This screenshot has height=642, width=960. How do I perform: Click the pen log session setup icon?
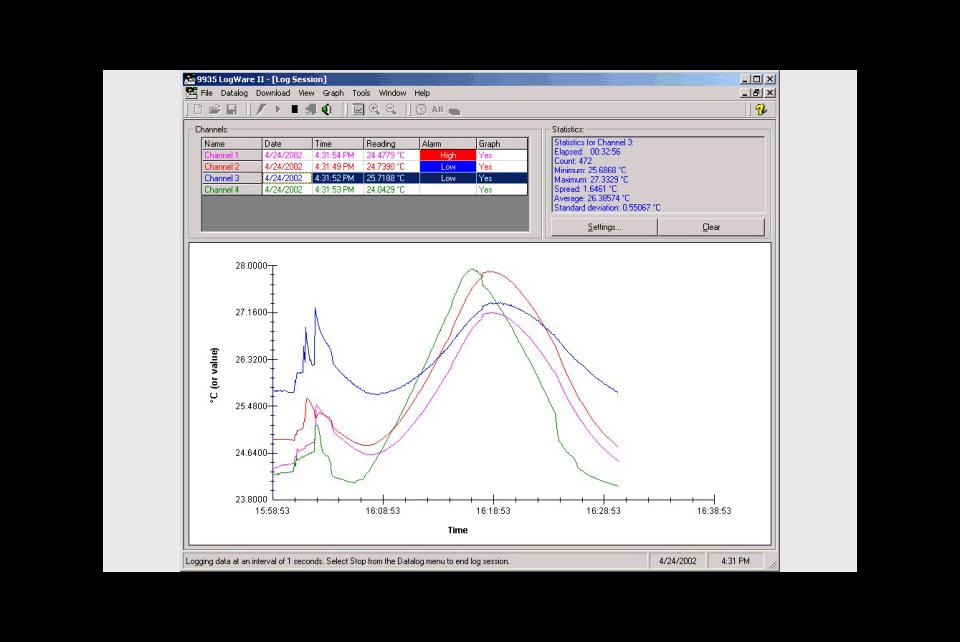click(262, 109)
